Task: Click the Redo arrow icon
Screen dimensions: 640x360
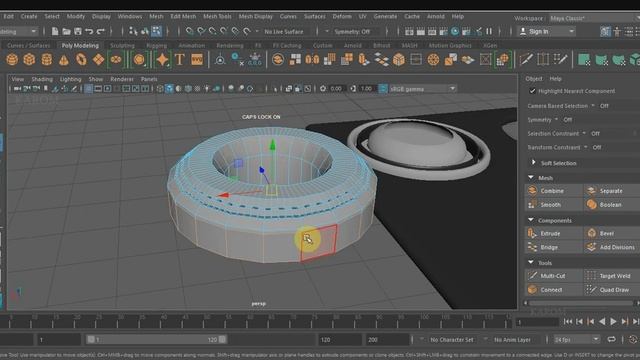Action: 100,31
